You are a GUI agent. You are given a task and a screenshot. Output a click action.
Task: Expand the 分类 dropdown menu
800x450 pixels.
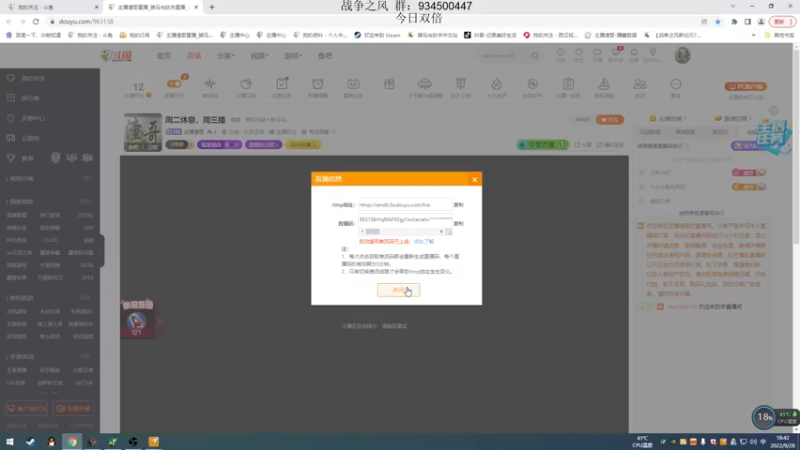point(226,56)
